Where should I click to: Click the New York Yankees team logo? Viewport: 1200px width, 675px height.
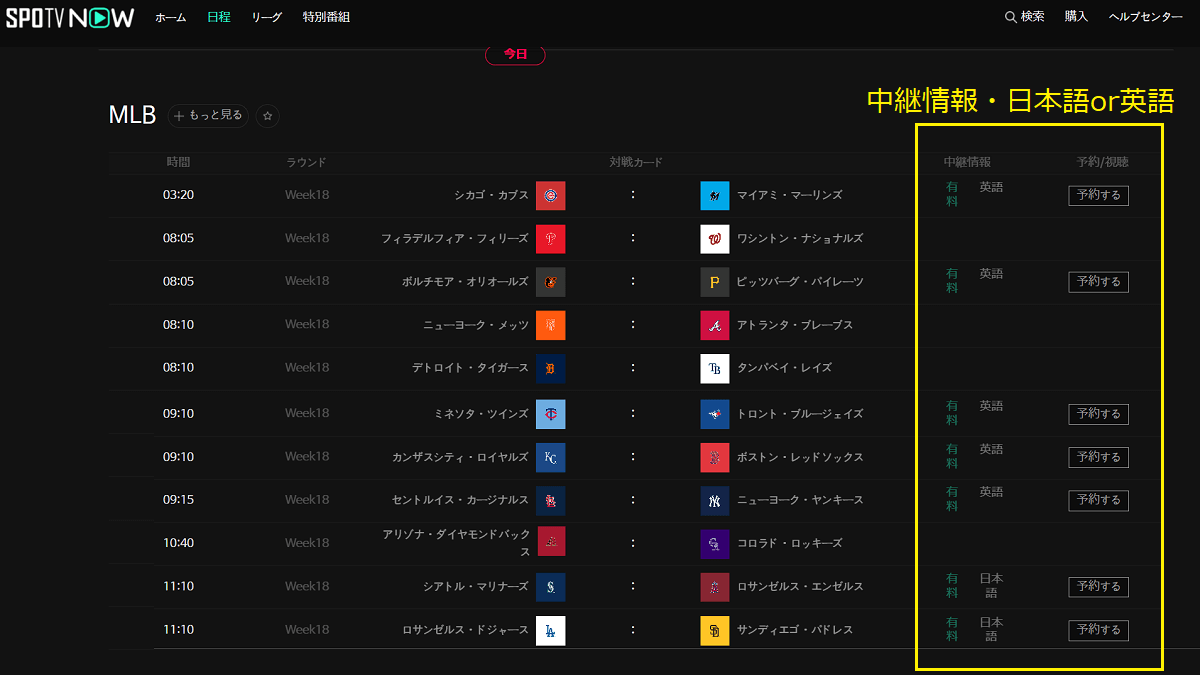coord(715,500)
